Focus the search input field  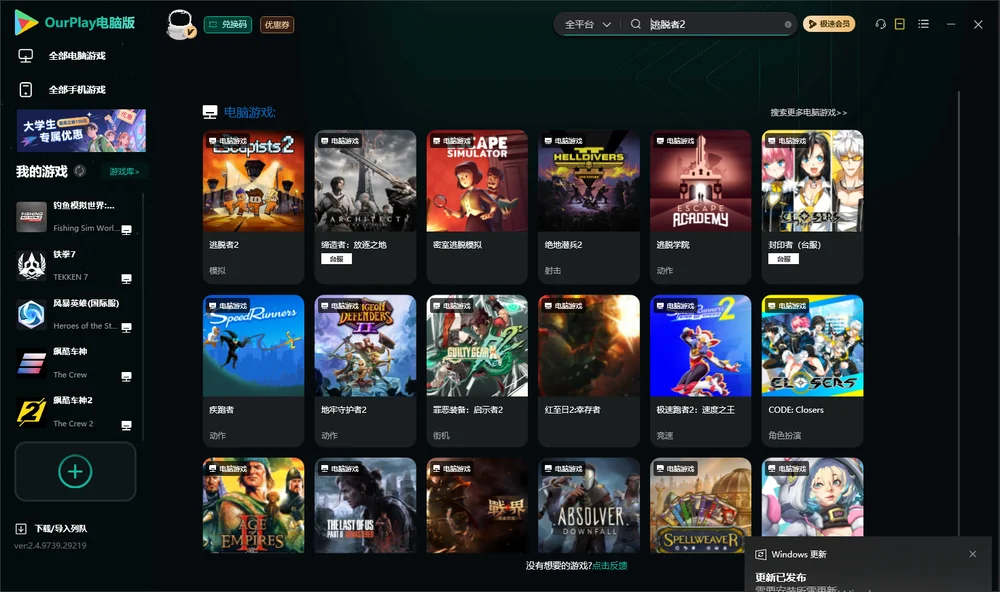(714, 24)
